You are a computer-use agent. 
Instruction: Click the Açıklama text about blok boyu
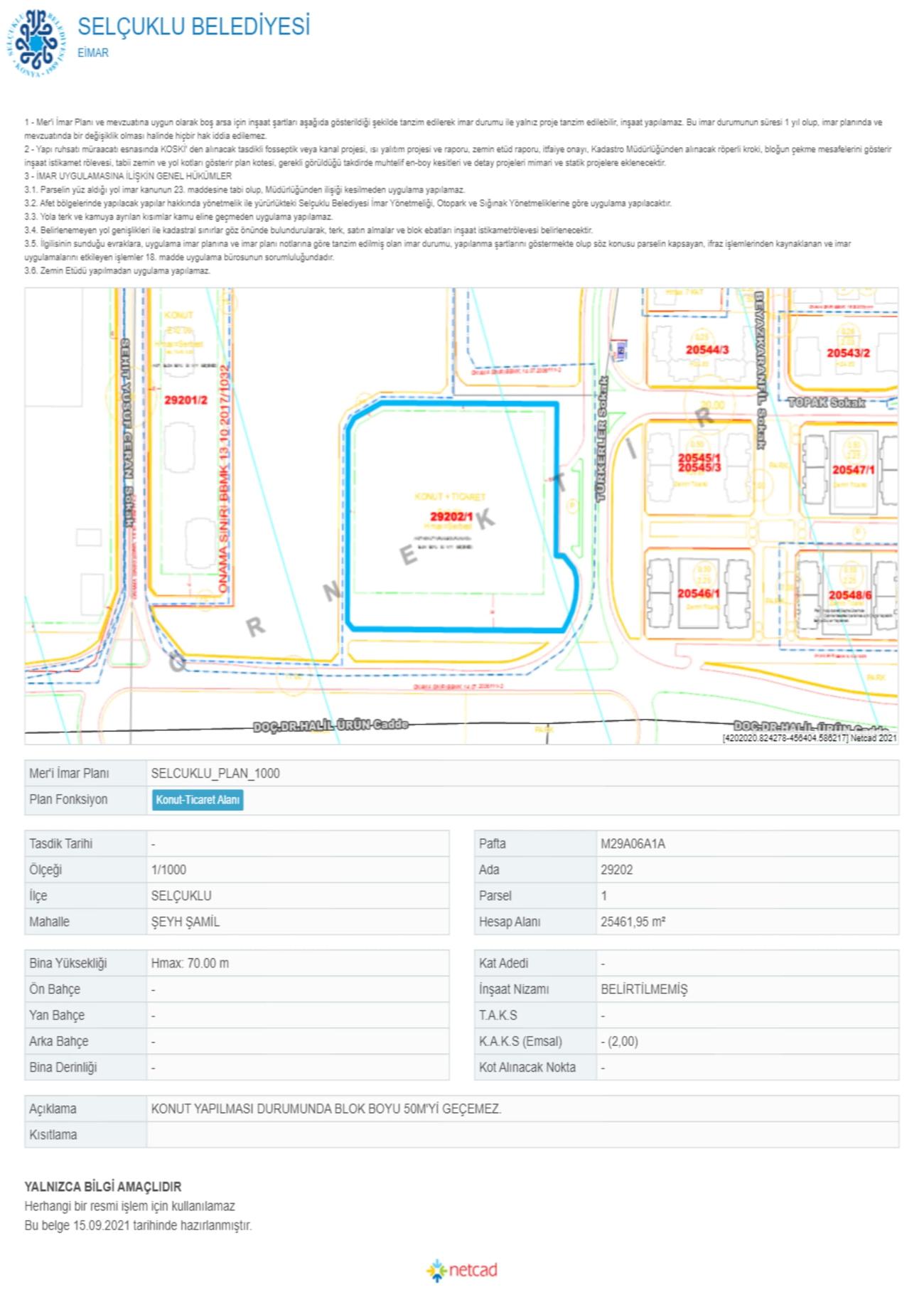pos(326,1109)
